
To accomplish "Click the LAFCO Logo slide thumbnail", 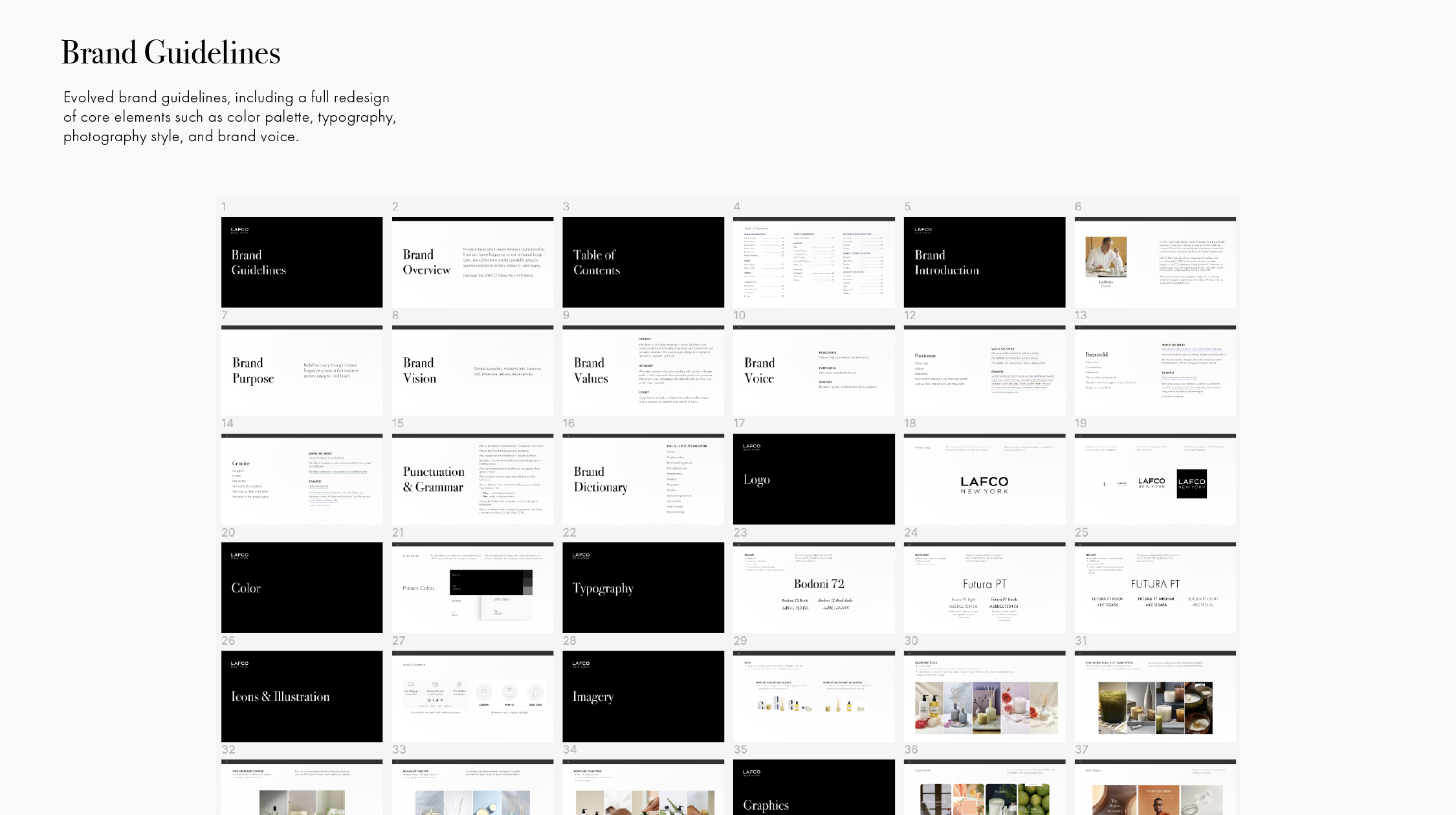I will coord(814,480).
